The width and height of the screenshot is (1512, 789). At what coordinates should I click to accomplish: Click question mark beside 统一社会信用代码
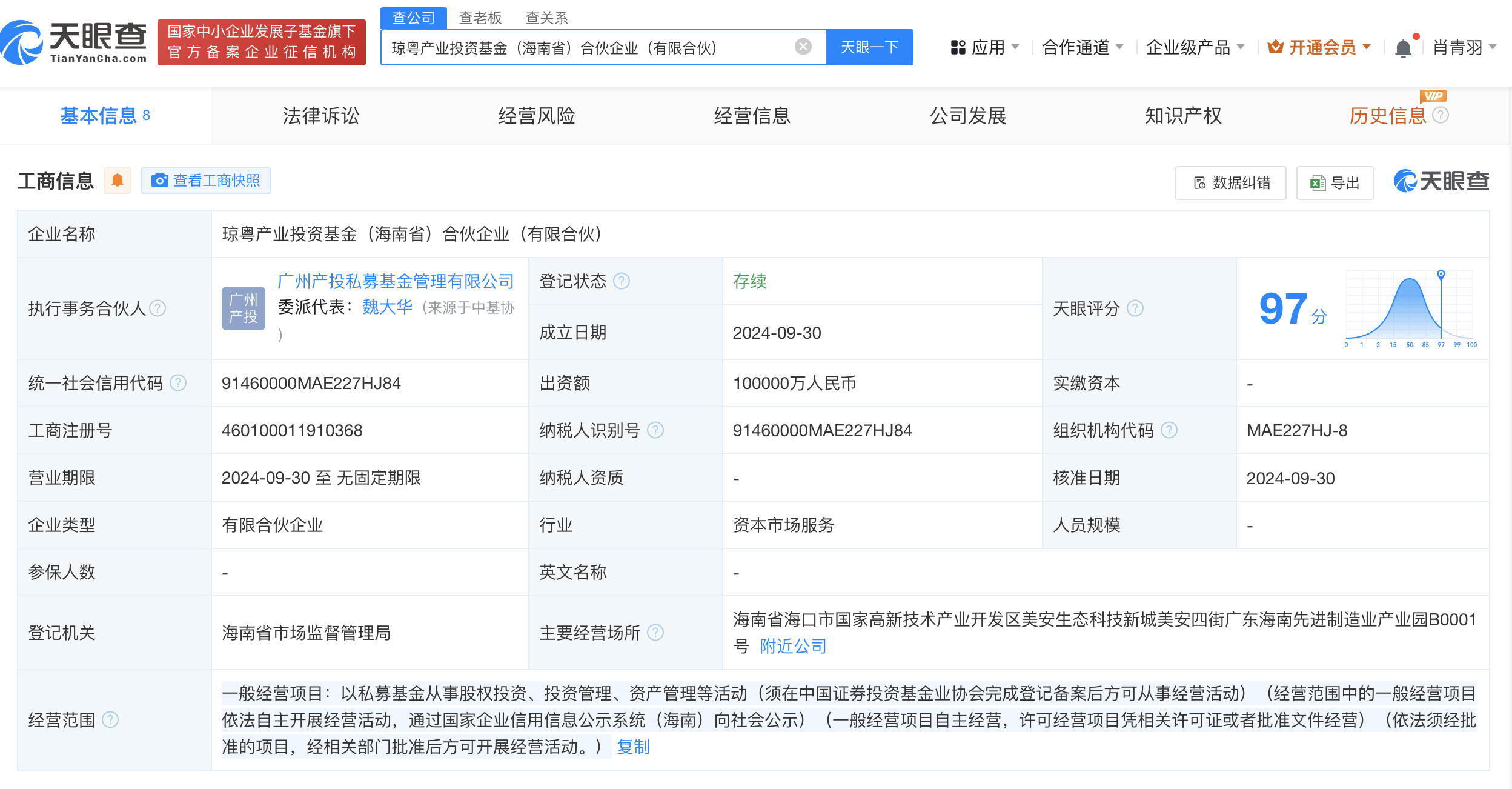tap(178, 383)
